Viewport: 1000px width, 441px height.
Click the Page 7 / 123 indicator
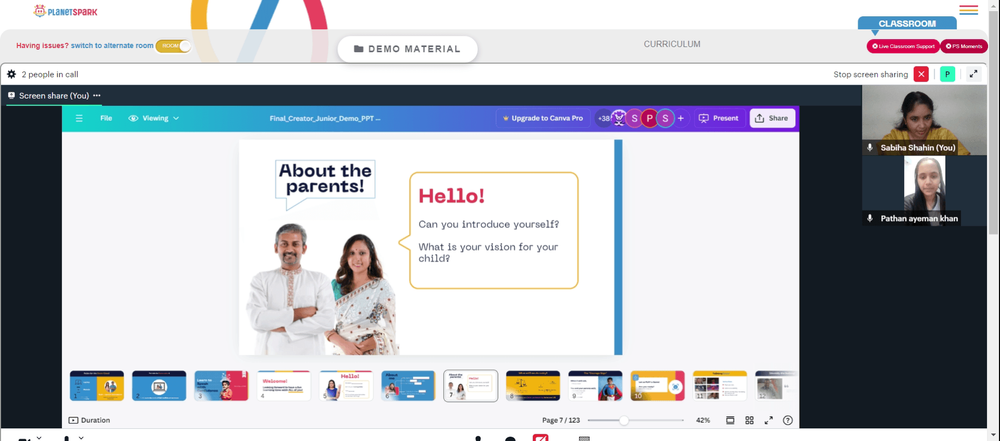point(561,420)
